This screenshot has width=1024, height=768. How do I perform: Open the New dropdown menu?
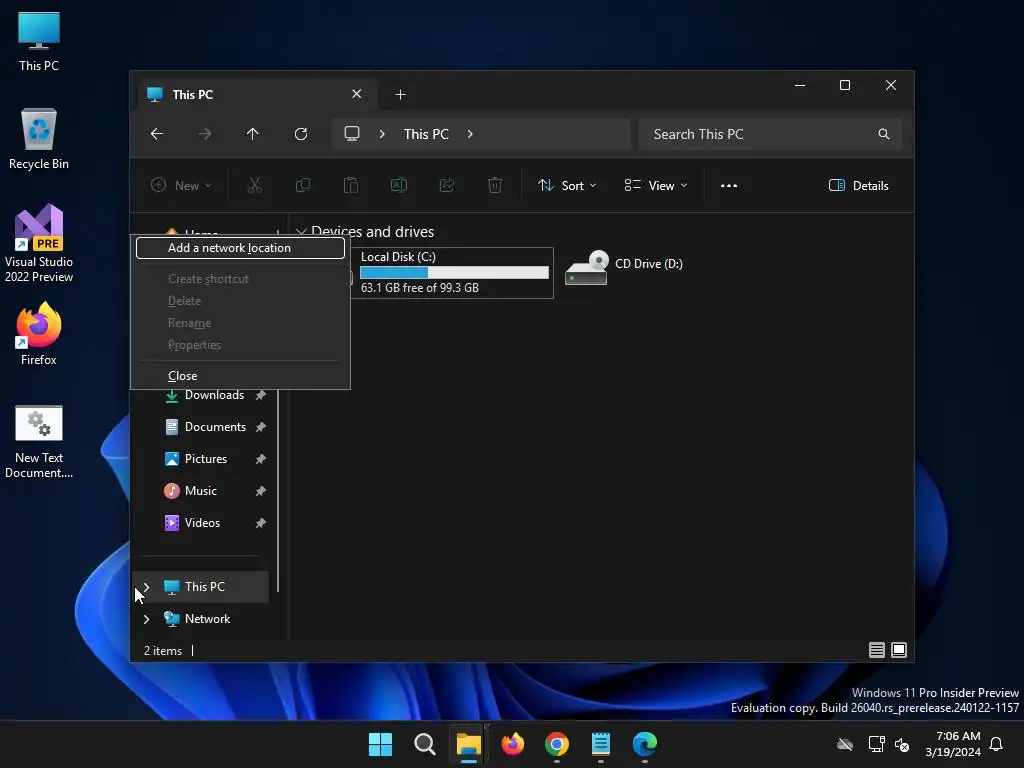181,185
